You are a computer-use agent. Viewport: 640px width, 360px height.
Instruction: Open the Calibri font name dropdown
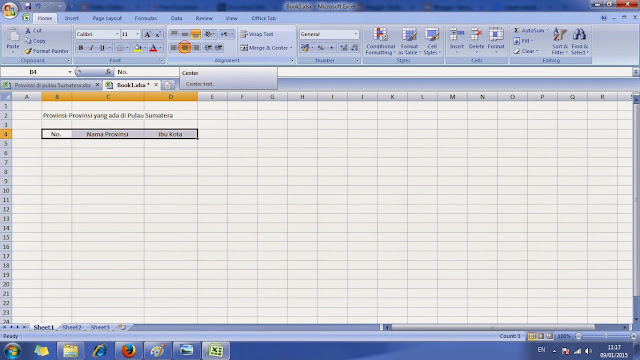[117, 34]
